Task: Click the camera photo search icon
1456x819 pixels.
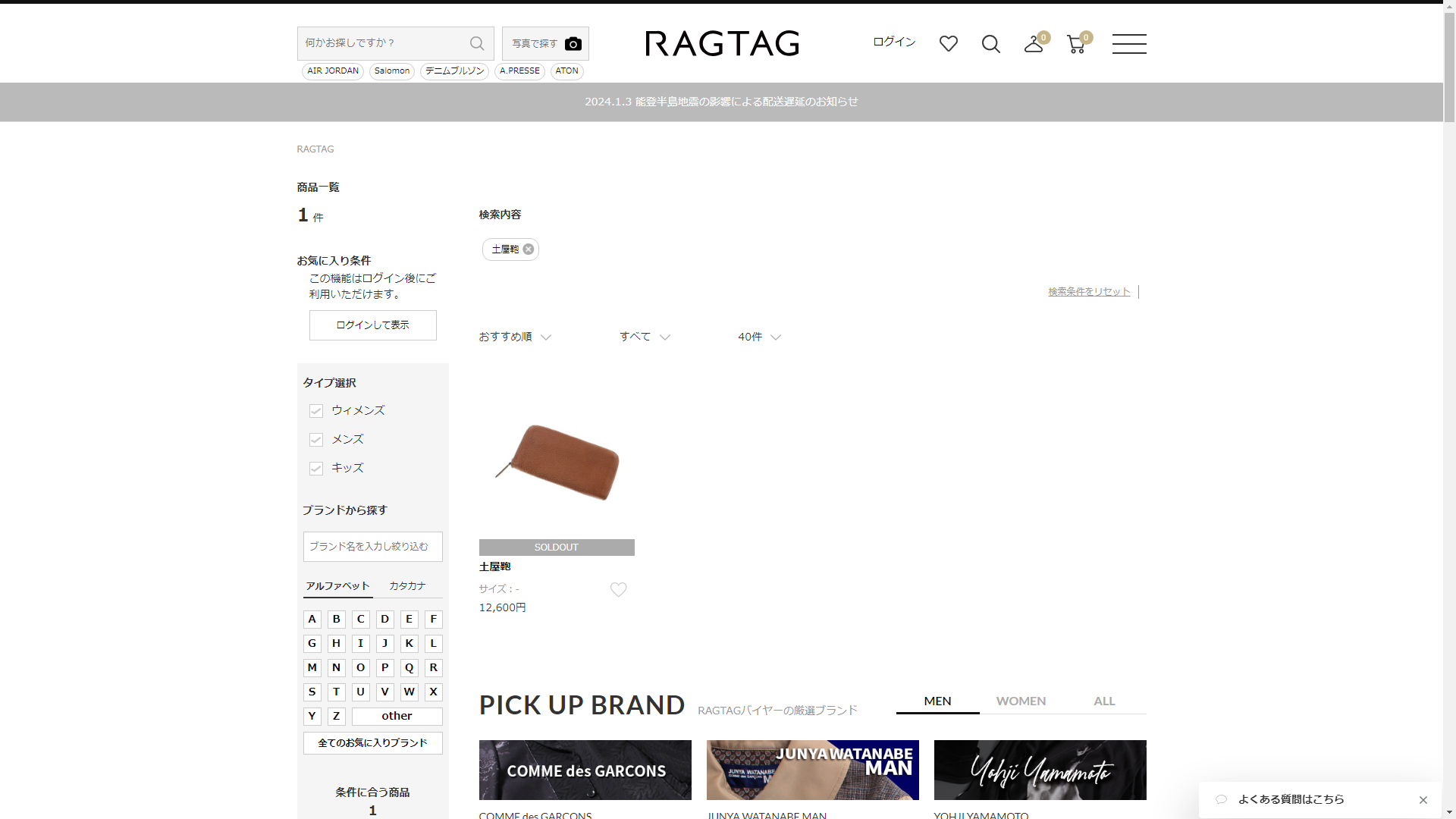Action: (573, 44)
